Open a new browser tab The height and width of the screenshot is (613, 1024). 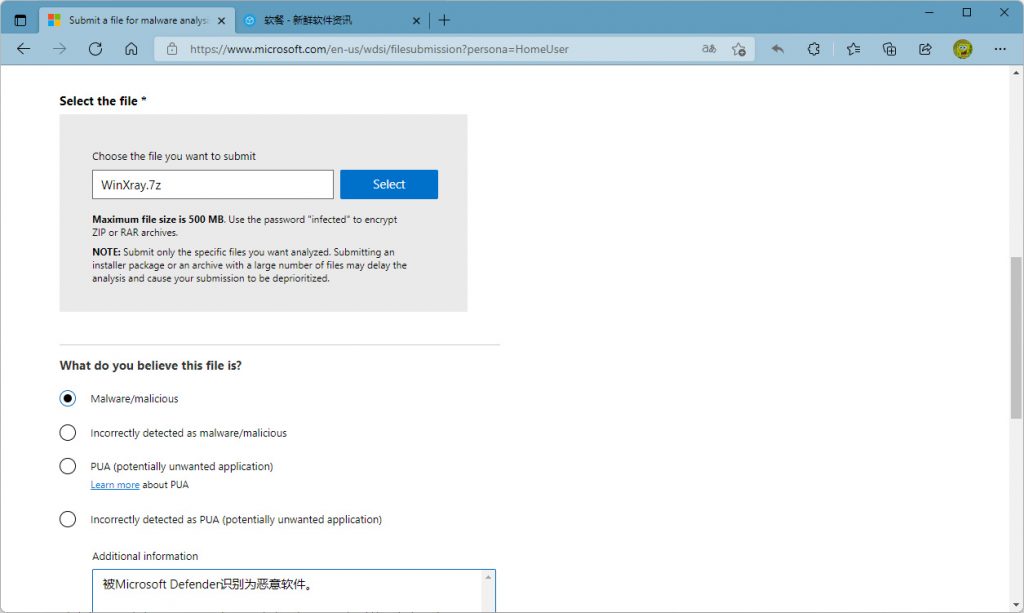click(444, 20)
